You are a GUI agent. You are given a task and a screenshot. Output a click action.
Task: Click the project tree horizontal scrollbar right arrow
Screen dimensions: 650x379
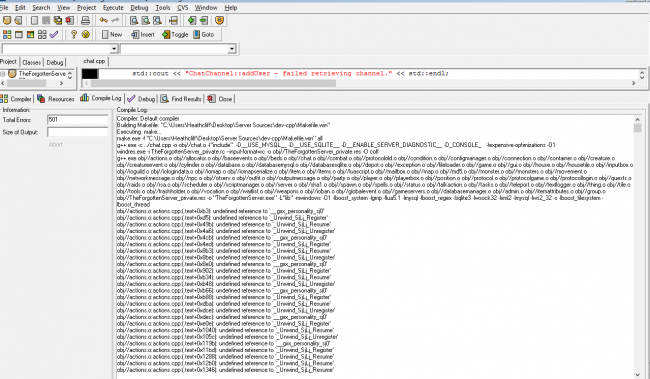(x=61, y=83)
